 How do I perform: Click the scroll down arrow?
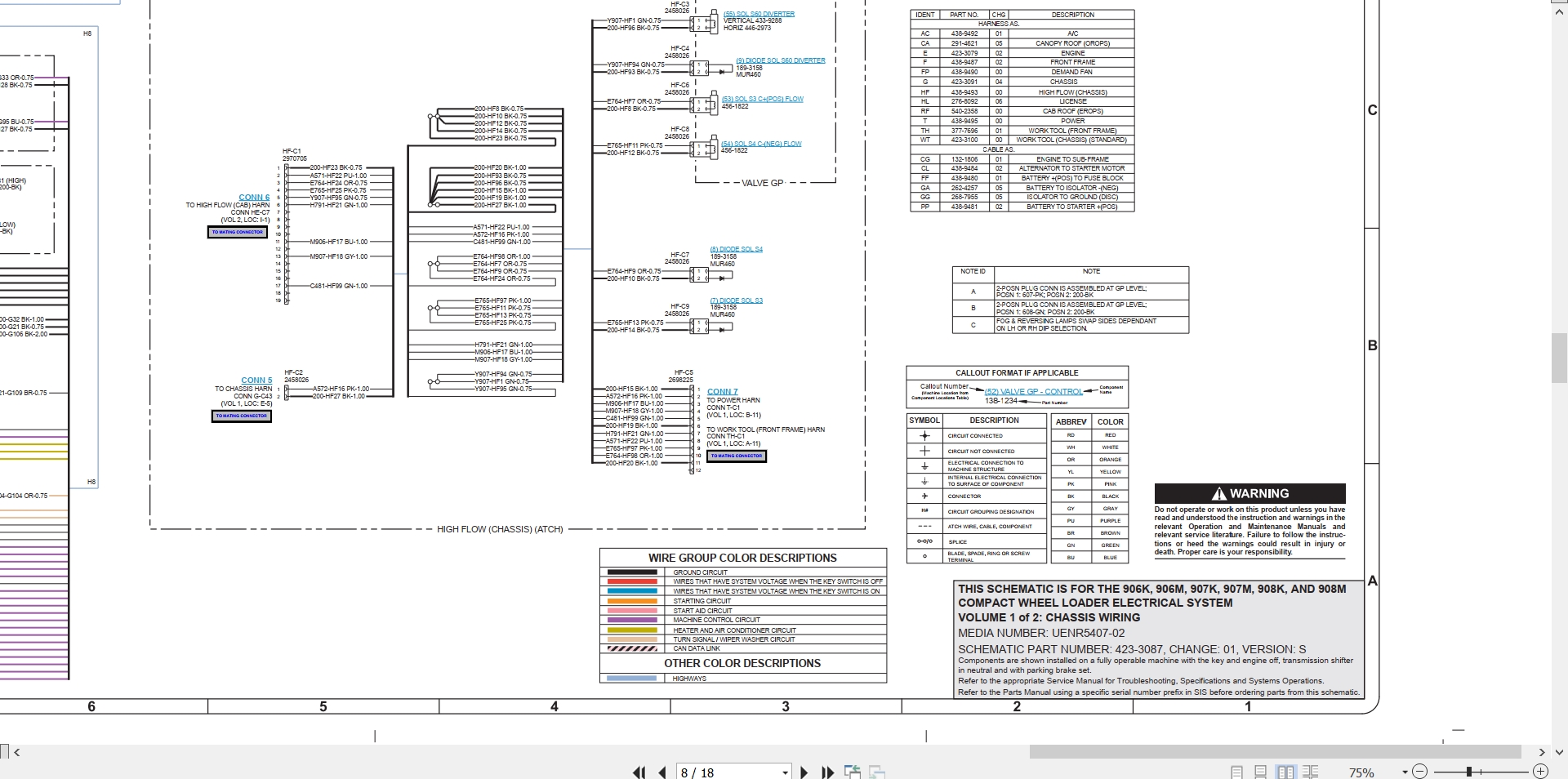click(1559, 752)
